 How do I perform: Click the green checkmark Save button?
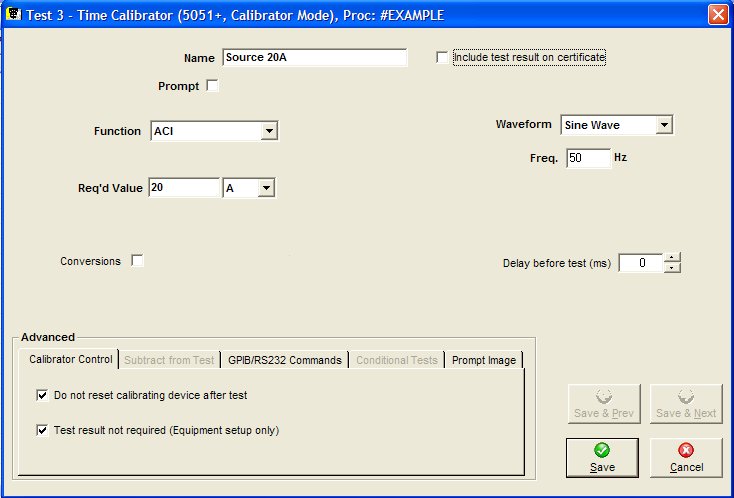coord(602,458)
